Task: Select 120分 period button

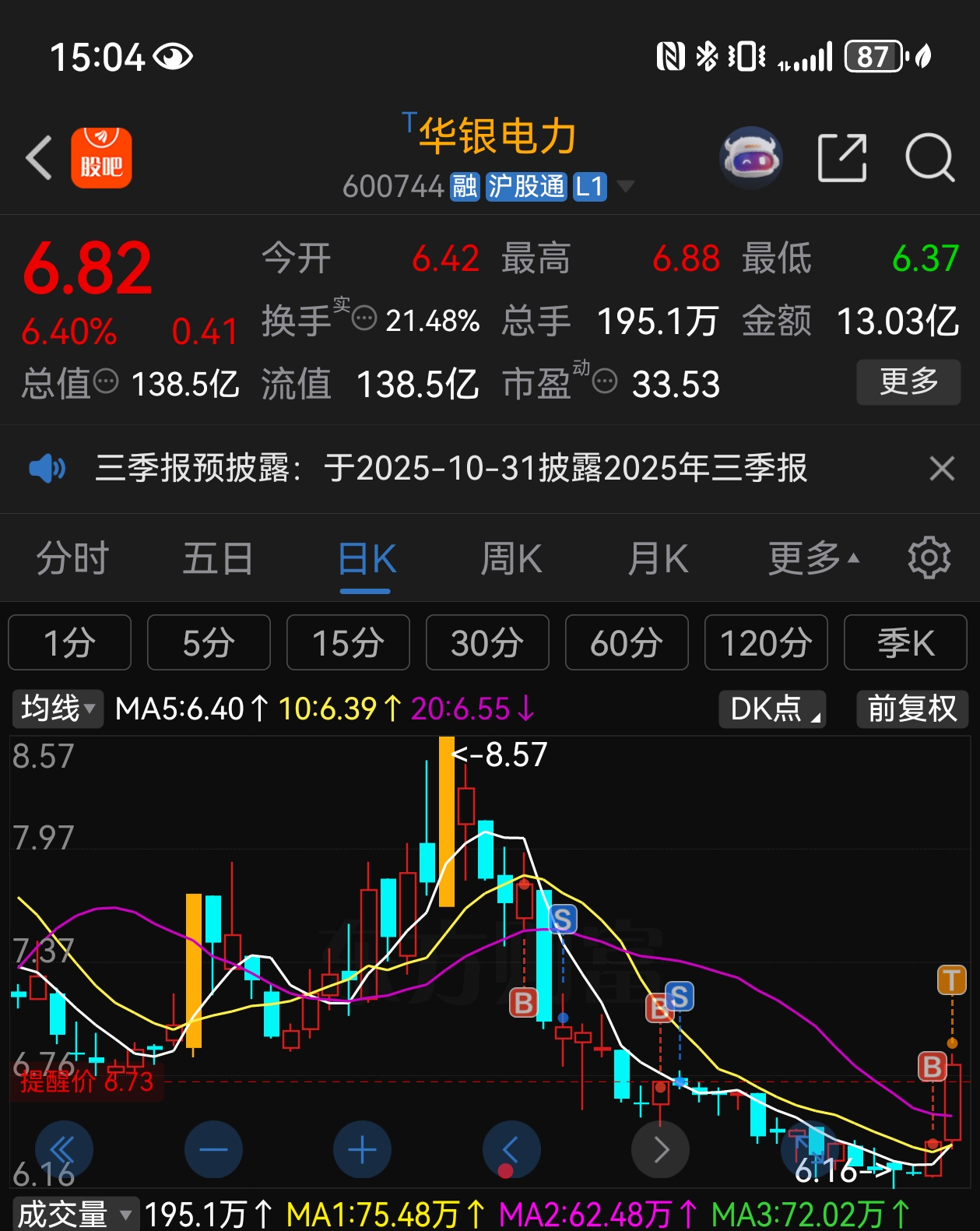Action: [766, 642]
